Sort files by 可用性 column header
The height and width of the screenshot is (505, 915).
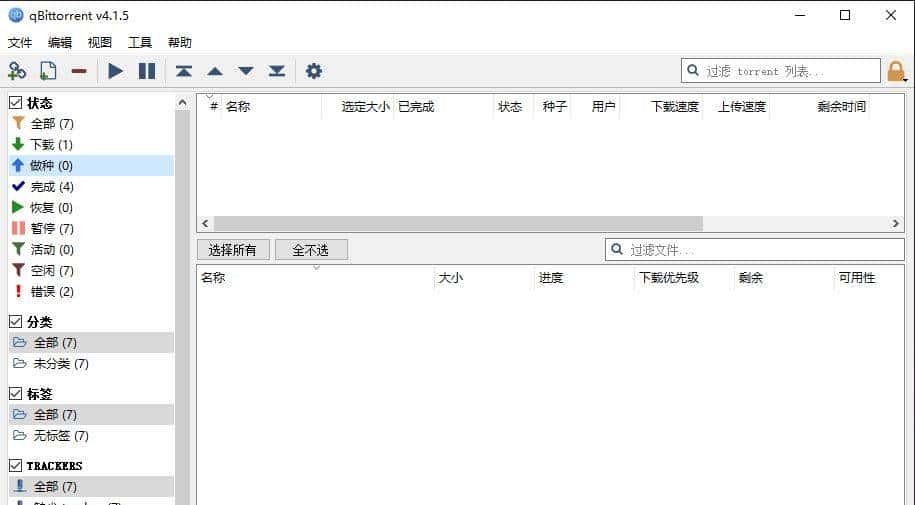869,278
